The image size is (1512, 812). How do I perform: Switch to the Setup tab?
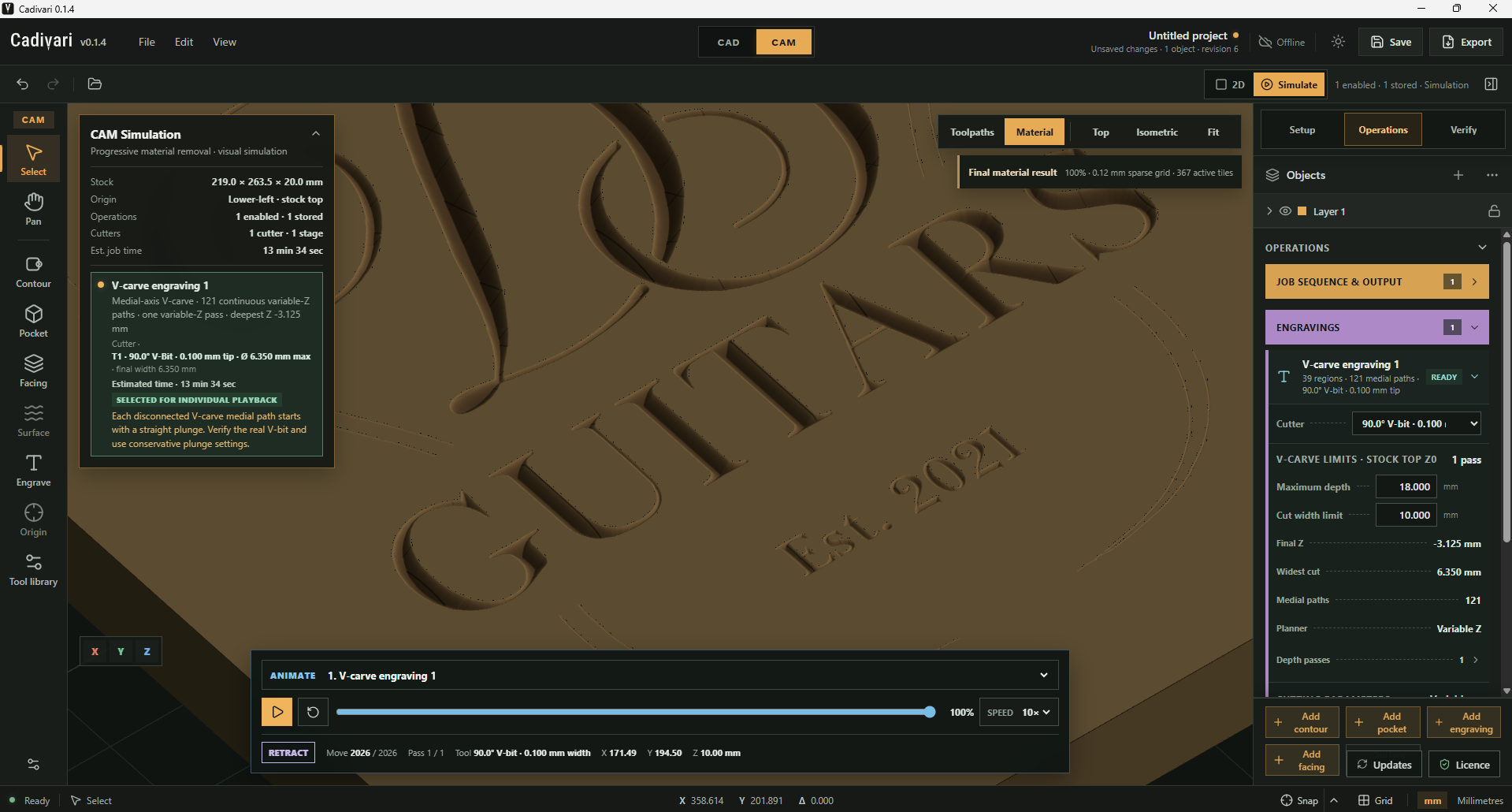1302,130
